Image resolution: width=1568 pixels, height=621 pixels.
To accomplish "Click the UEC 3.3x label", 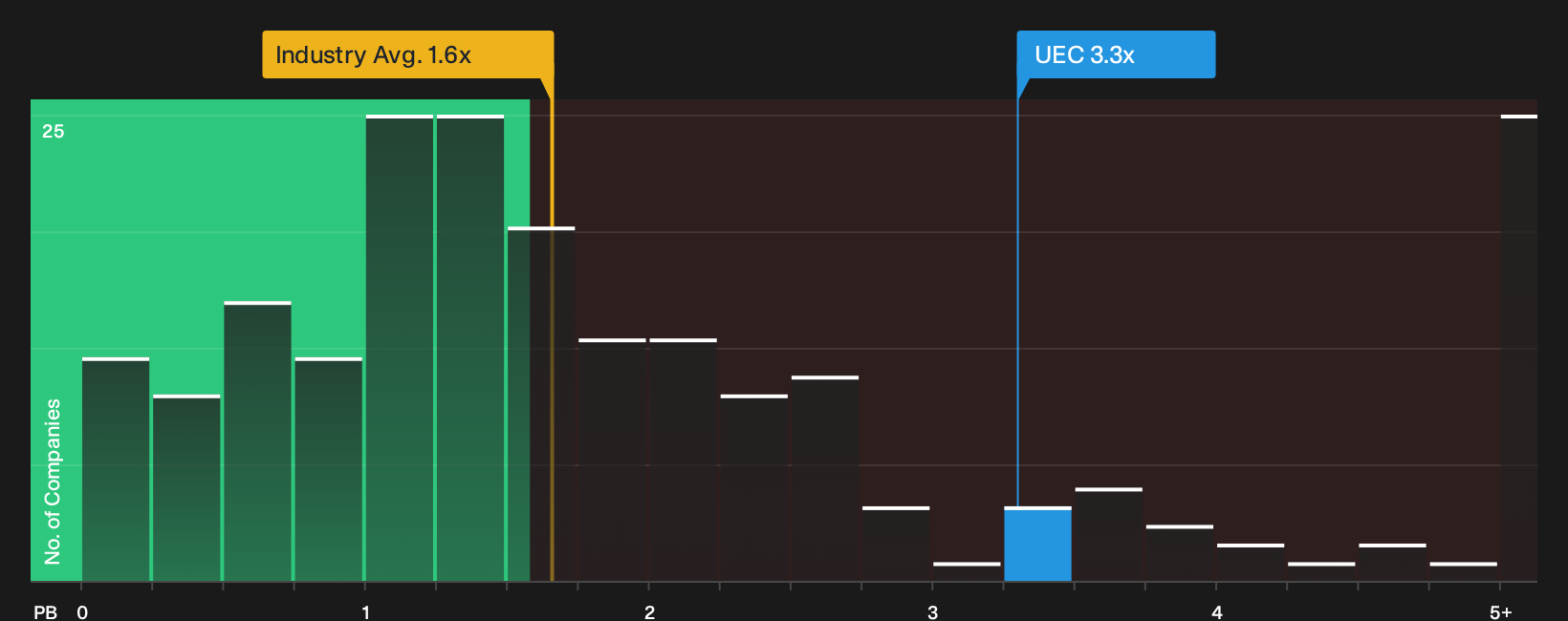I will [x=1116, y=54].
